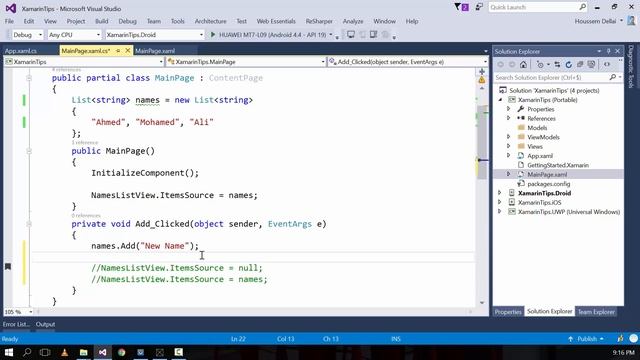Show all files in Solution Explorer
640x360 pixels.
[x=591, y=64]
